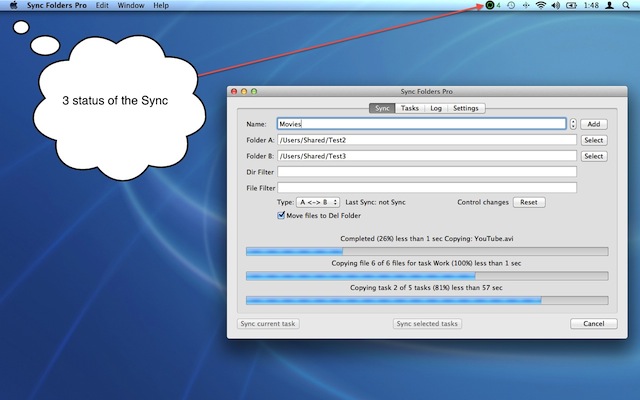Open the sync Type A <-> B dropdown
This screenshot has height=400, width=640.
pyautogui.click(x=319, y=202)
